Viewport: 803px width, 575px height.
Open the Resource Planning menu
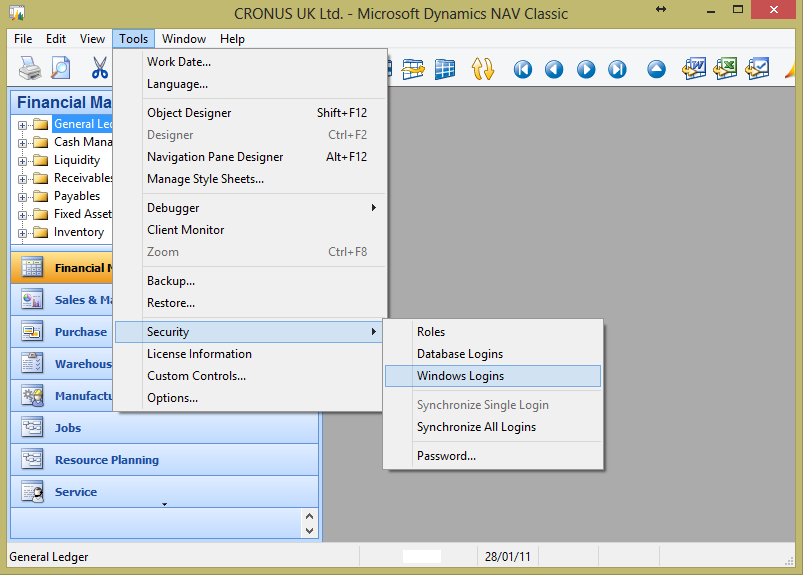pos(164,460)
